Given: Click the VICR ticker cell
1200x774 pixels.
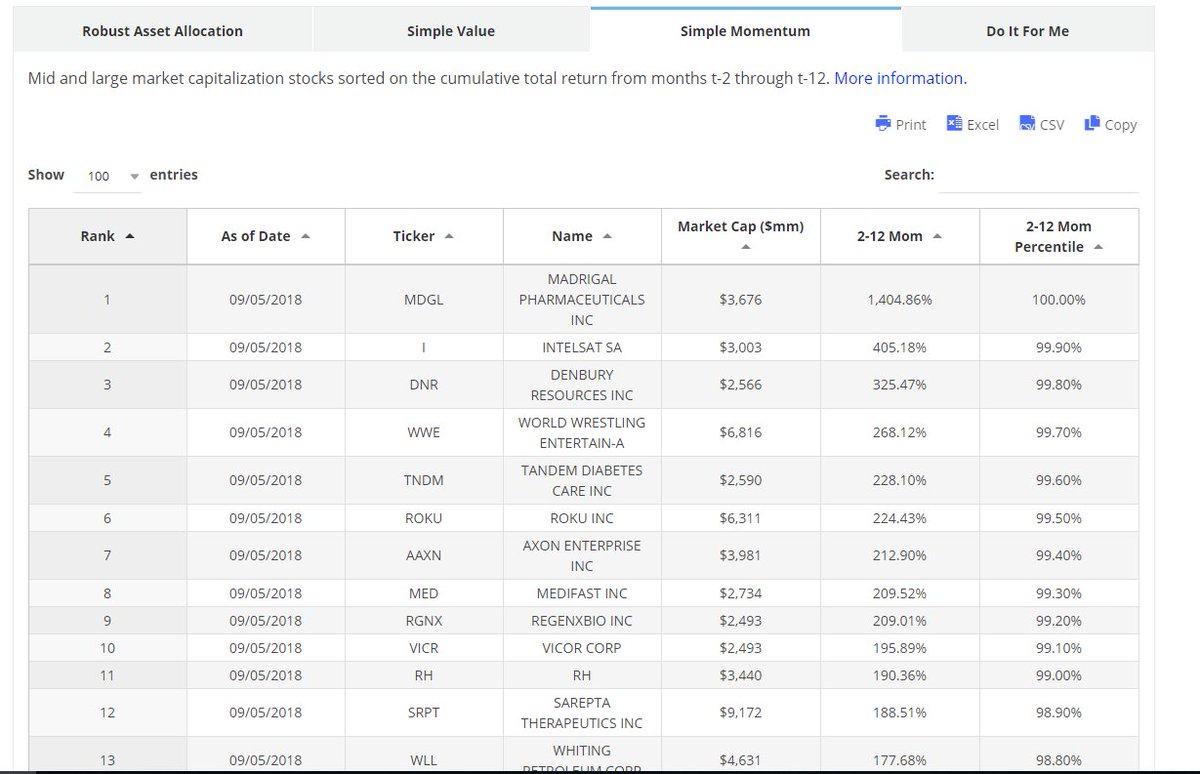Looking at the screenshot, I should [424, 647].
